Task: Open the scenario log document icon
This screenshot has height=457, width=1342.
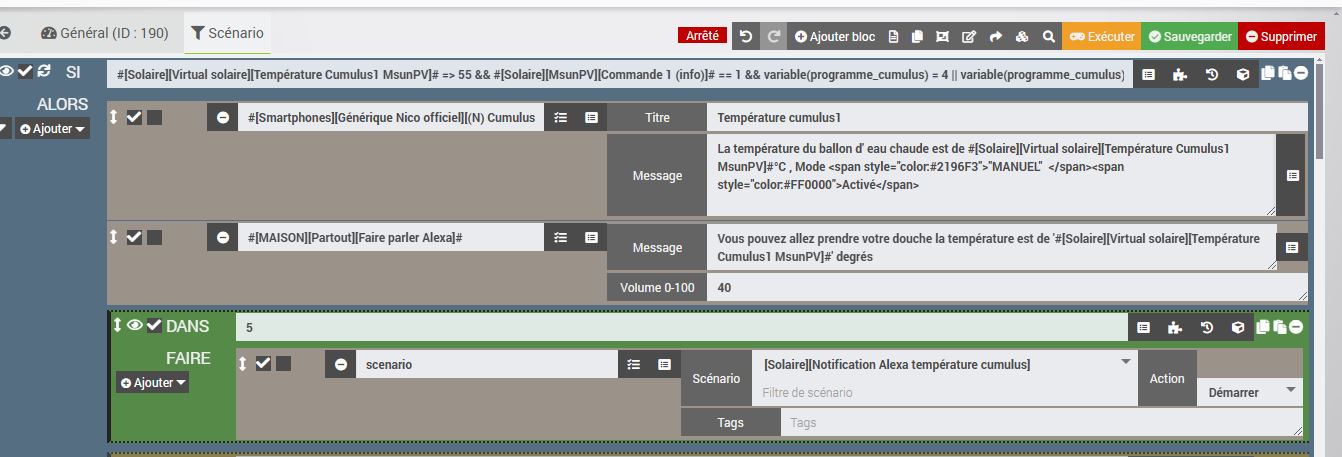Action: [894, 36]
